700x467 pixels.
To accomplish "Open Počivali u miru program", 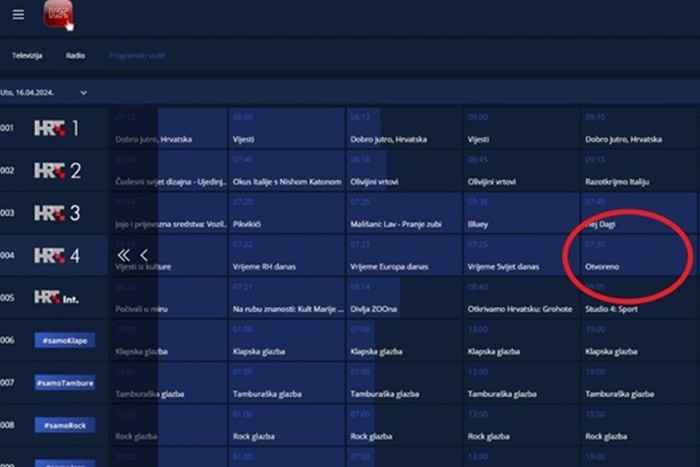I will coord(170,298).
